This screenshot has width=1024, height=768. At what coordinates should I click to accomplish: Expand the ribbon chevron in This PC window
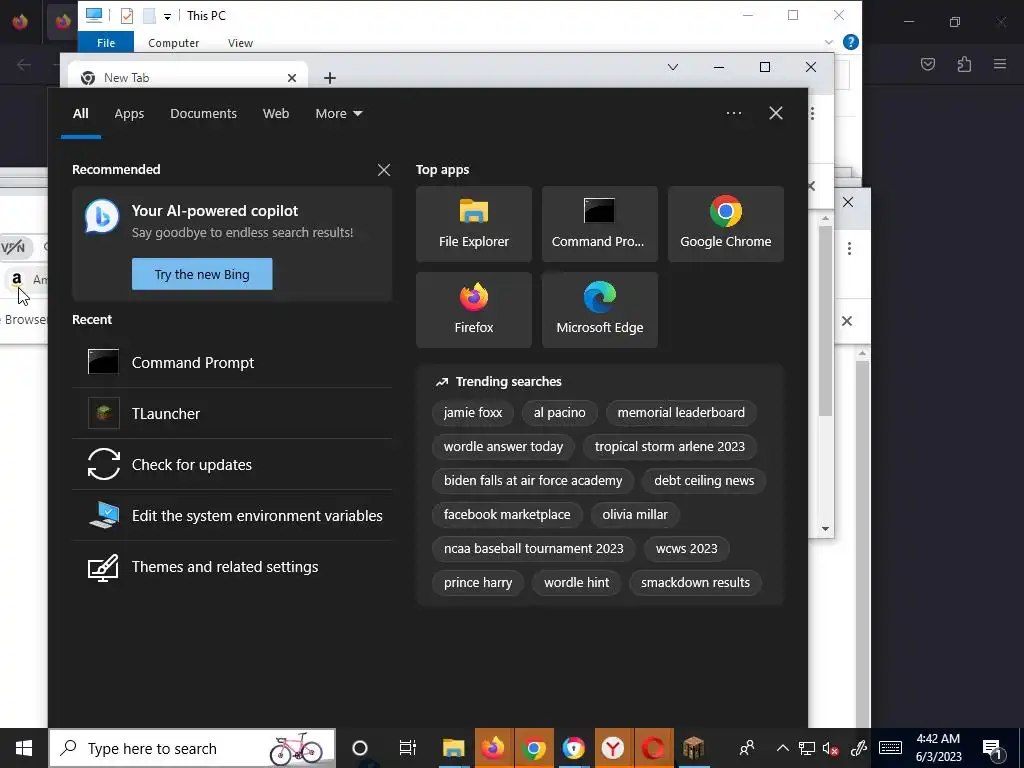pos(829,42)
